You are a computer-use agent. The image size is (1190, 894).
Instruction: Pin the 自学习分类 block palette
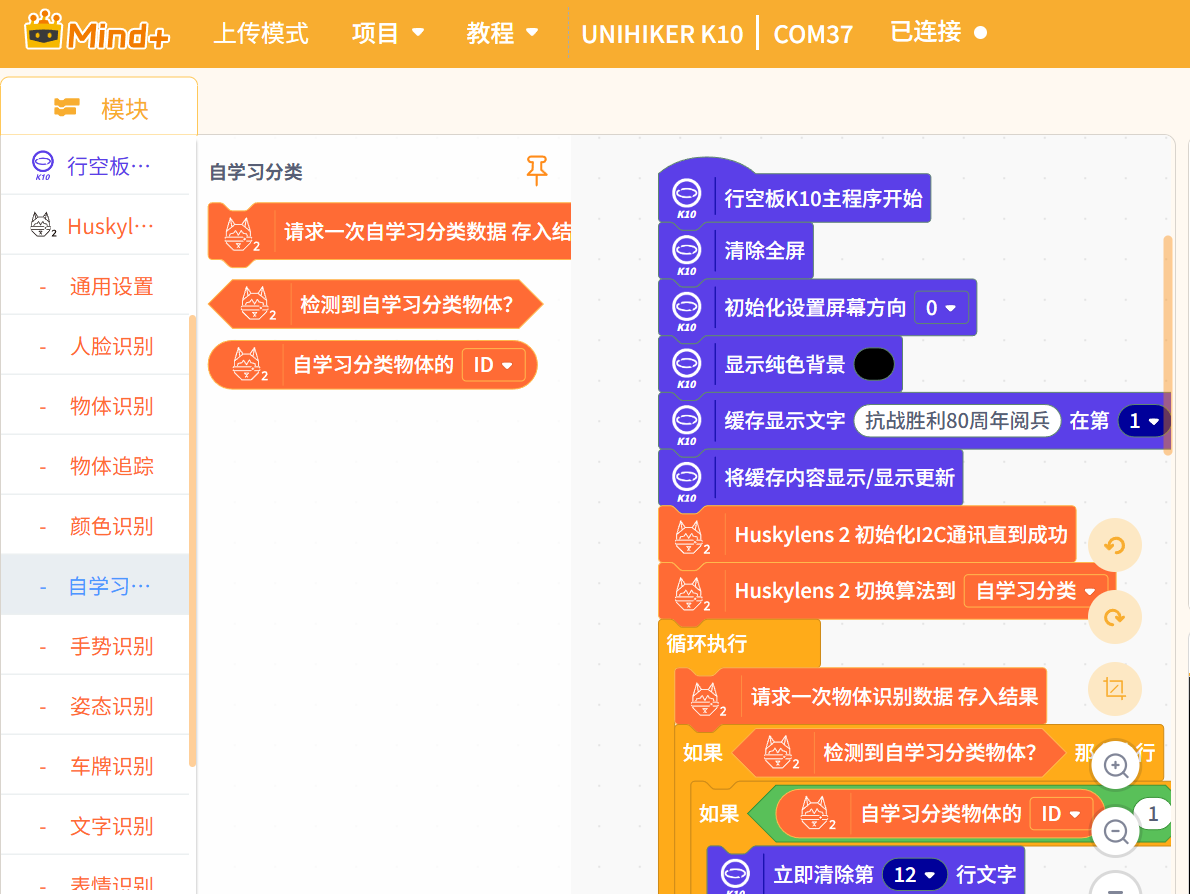pos(537,170)
